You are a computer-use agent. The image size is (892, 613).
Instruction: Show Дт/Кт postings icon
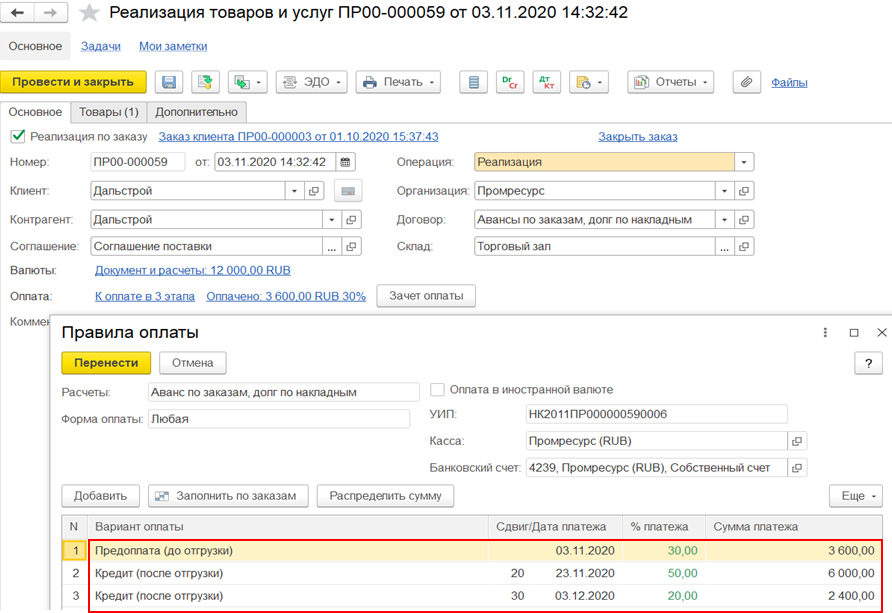click(x=547, y=82)
